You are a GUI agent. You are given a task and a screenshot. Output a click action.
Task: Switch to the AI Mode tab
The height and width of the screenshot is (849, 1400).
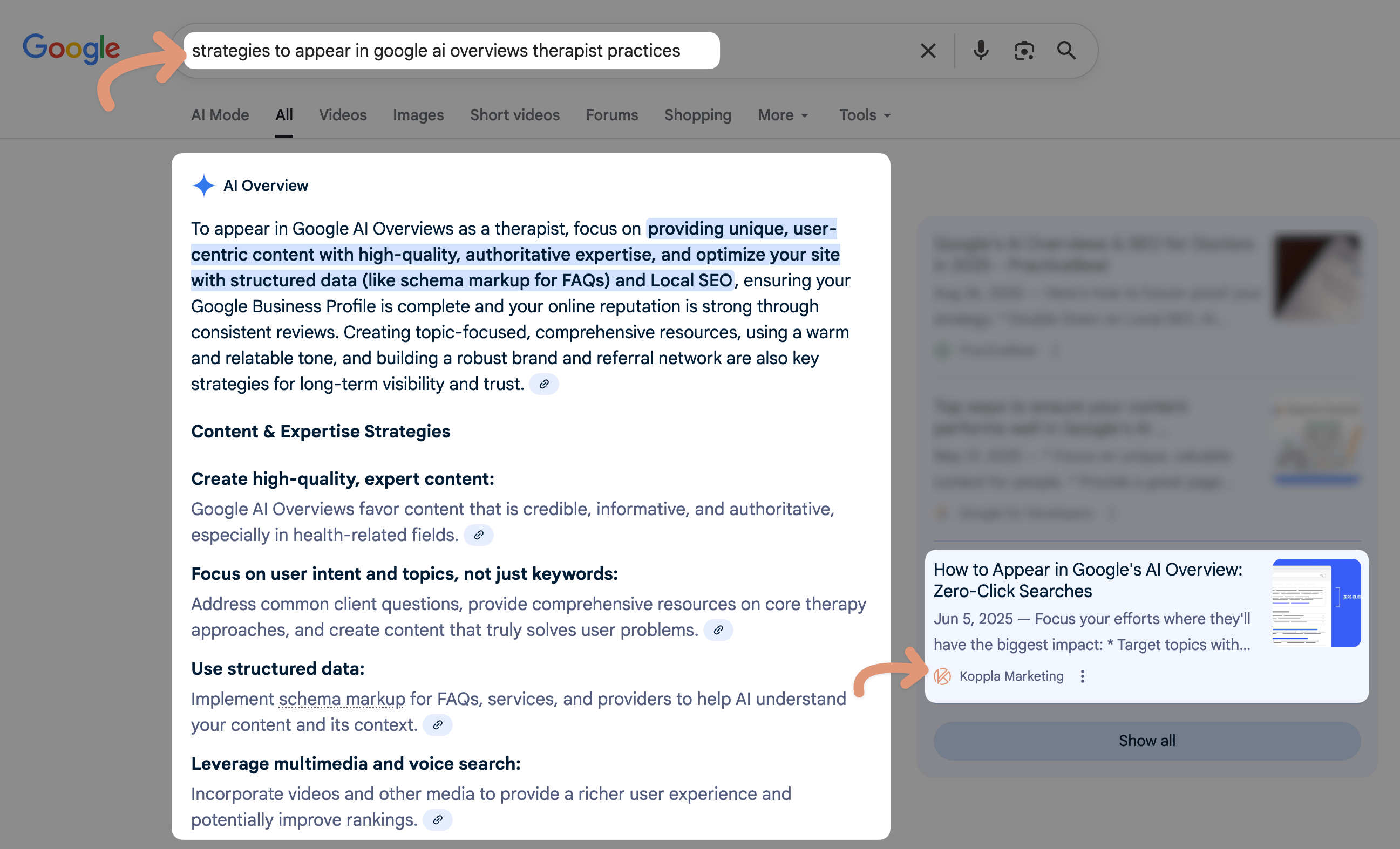(x=220, y=115)
